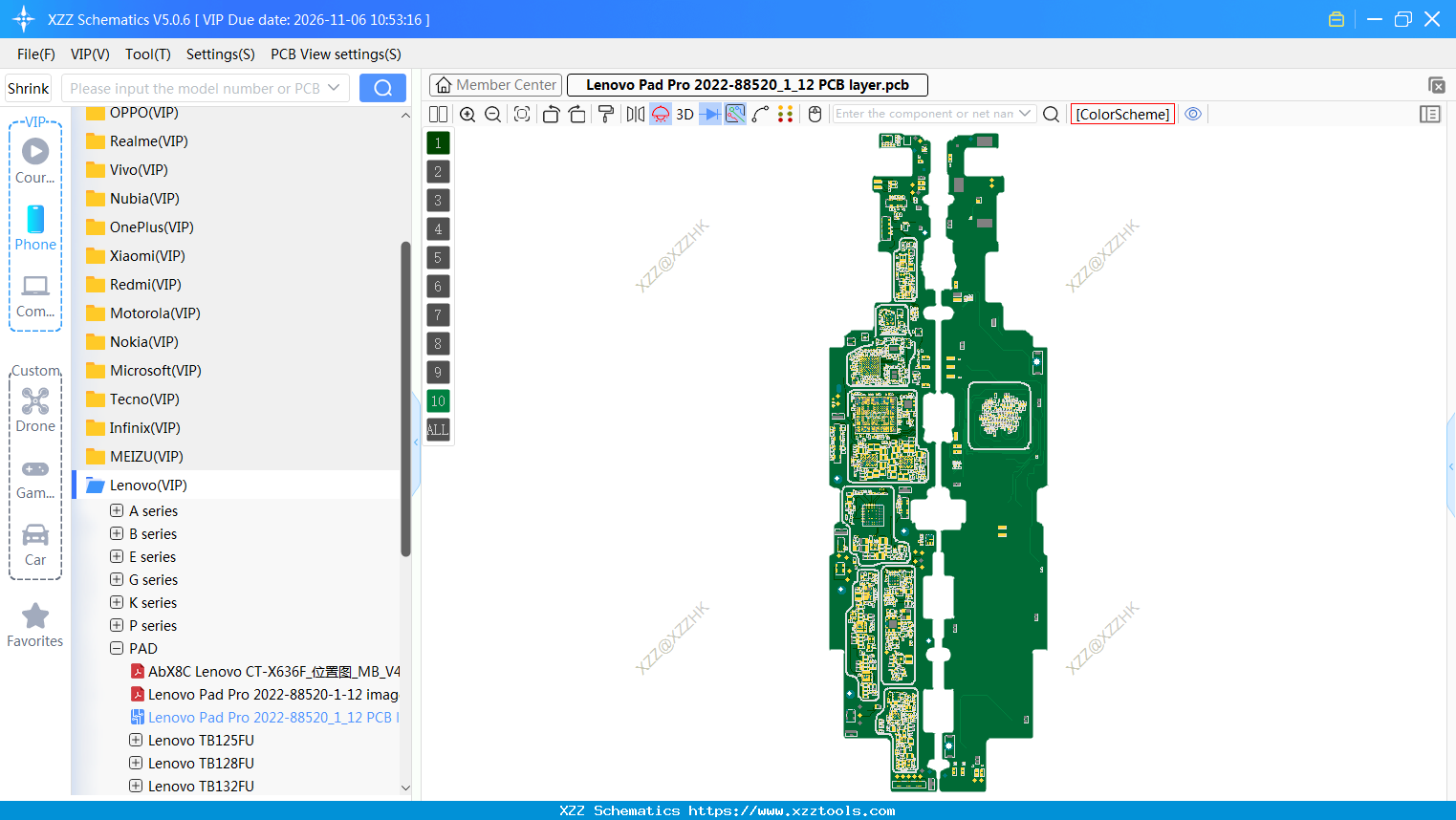Open the mouse settings icon on toolbar

tap(814, 114)
